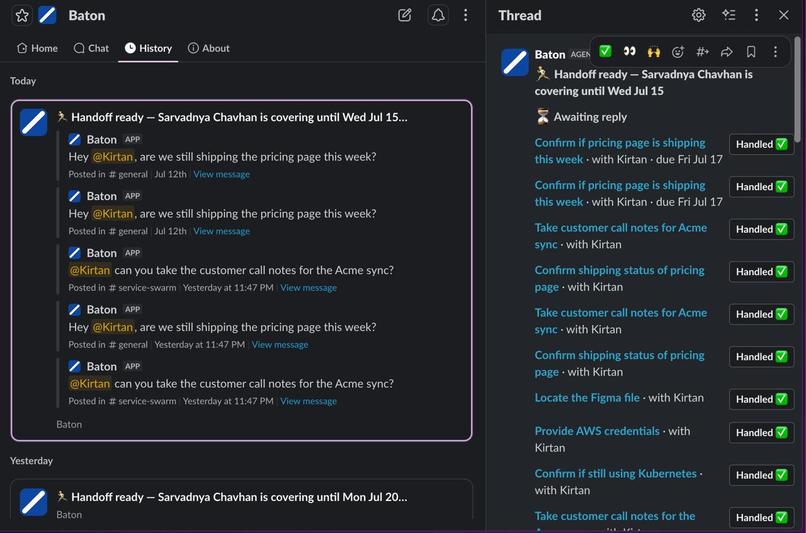Open History card covering until Mon Jul 20
This screenshot has height=533, width=806.
pyautogui.click(x=241, y=499)
